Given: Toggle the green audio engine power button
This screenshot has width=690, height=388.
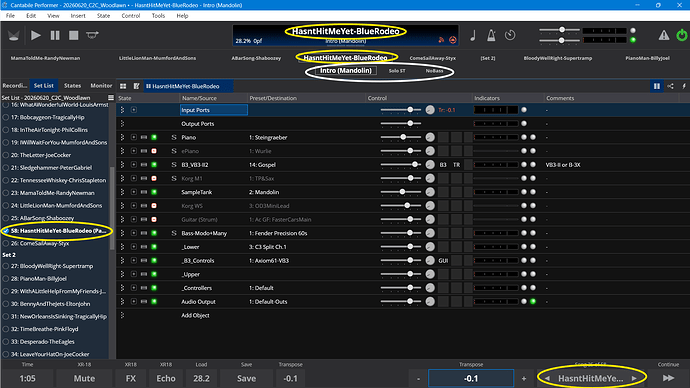Looking at the screenshot, I should click(x=681, y=35).
